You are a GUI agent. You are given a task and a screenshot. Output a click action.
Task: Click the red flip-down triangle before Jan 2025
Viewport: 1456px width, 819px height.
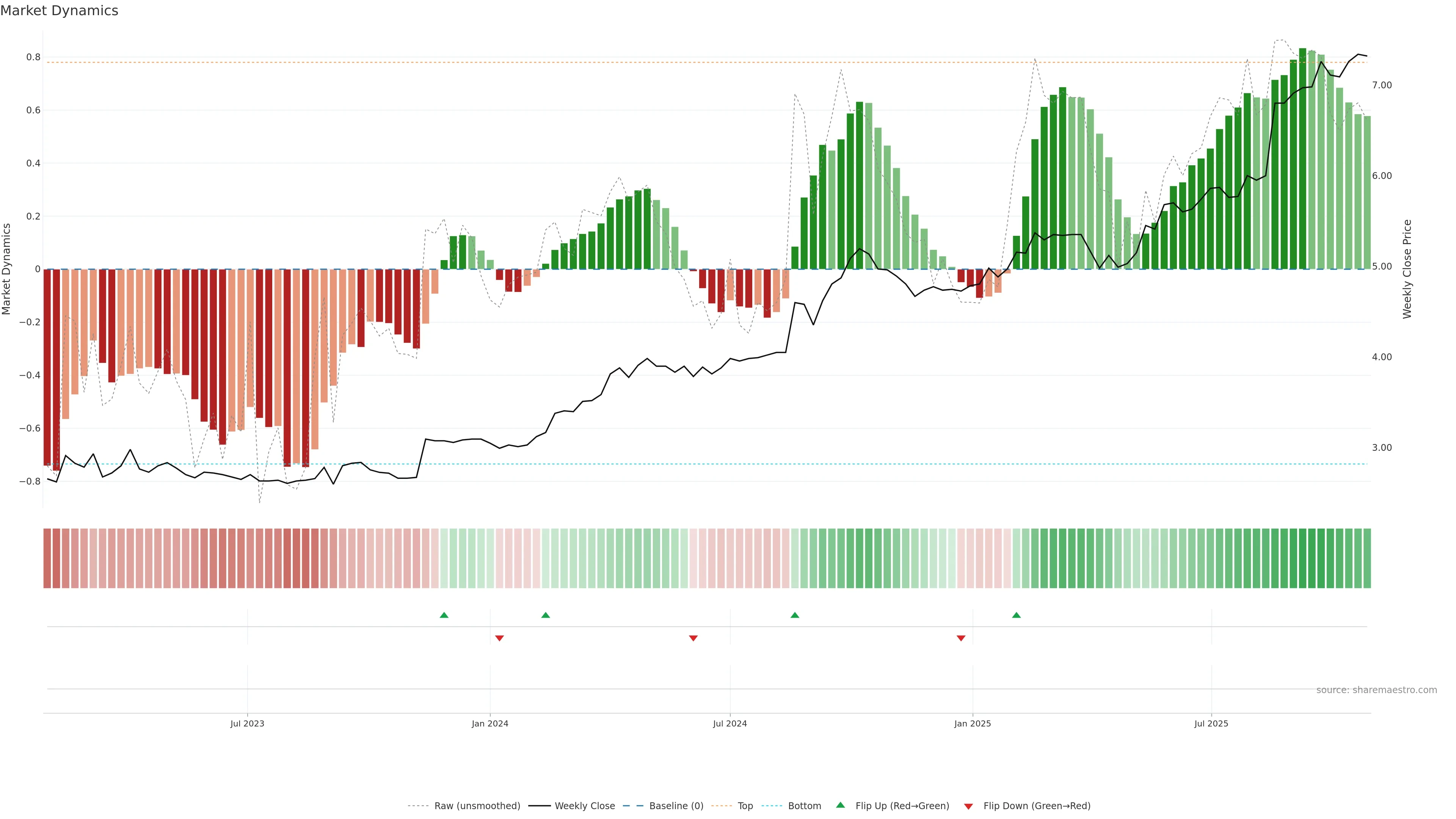(x=961, y=638)
